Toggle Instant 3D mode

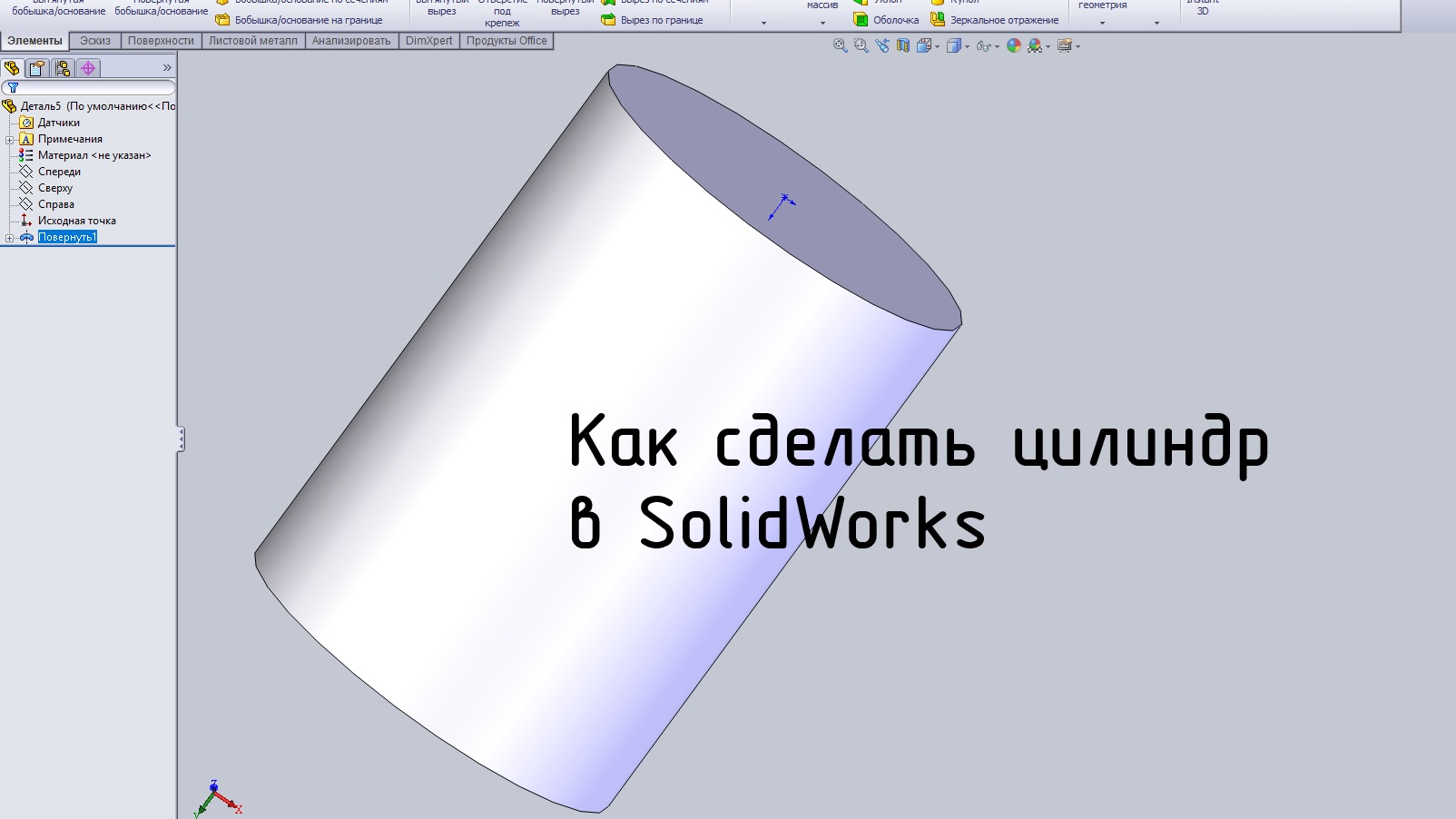coord(1203,8)
